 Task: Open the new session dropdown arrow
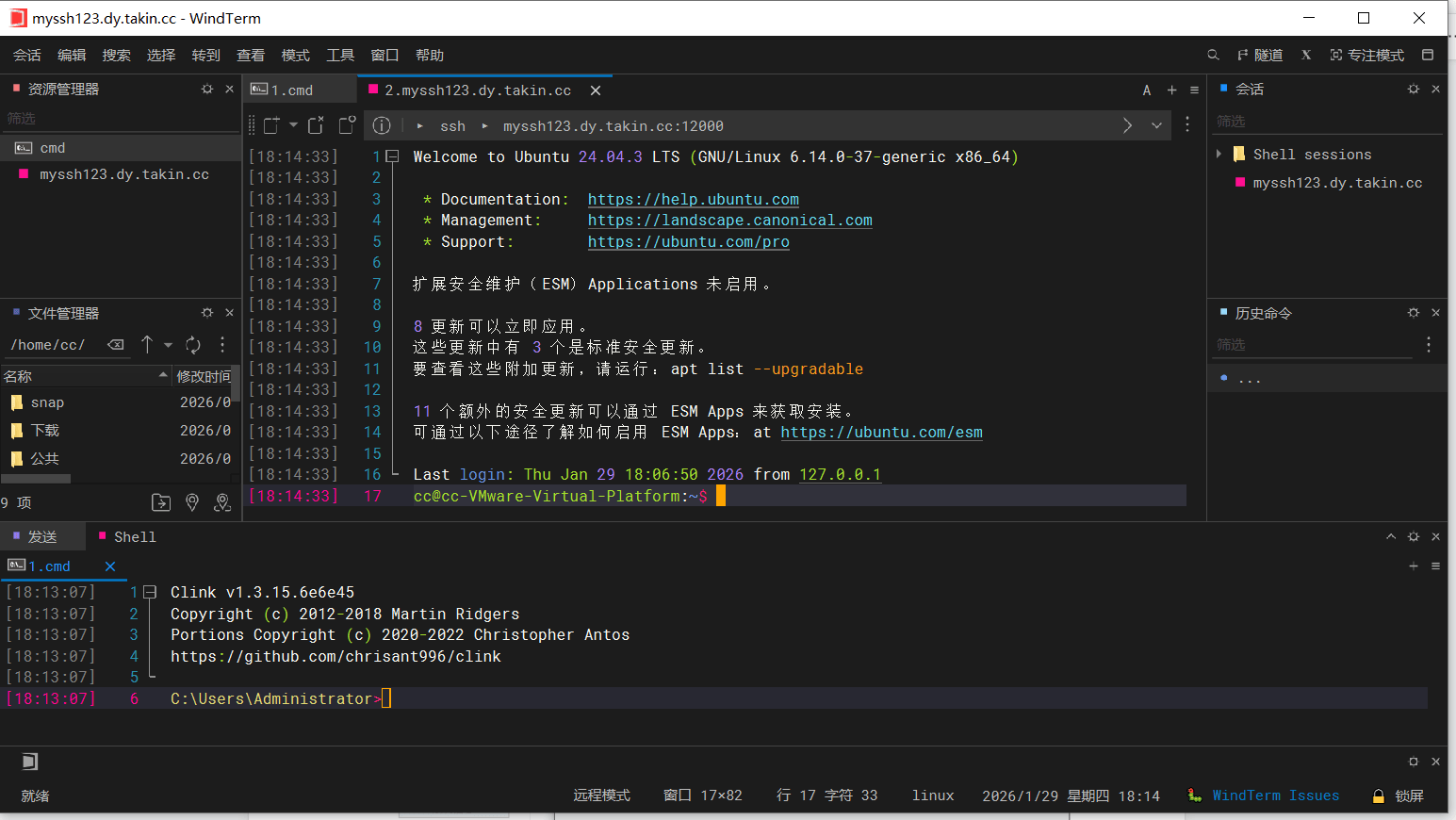(293, 125)
